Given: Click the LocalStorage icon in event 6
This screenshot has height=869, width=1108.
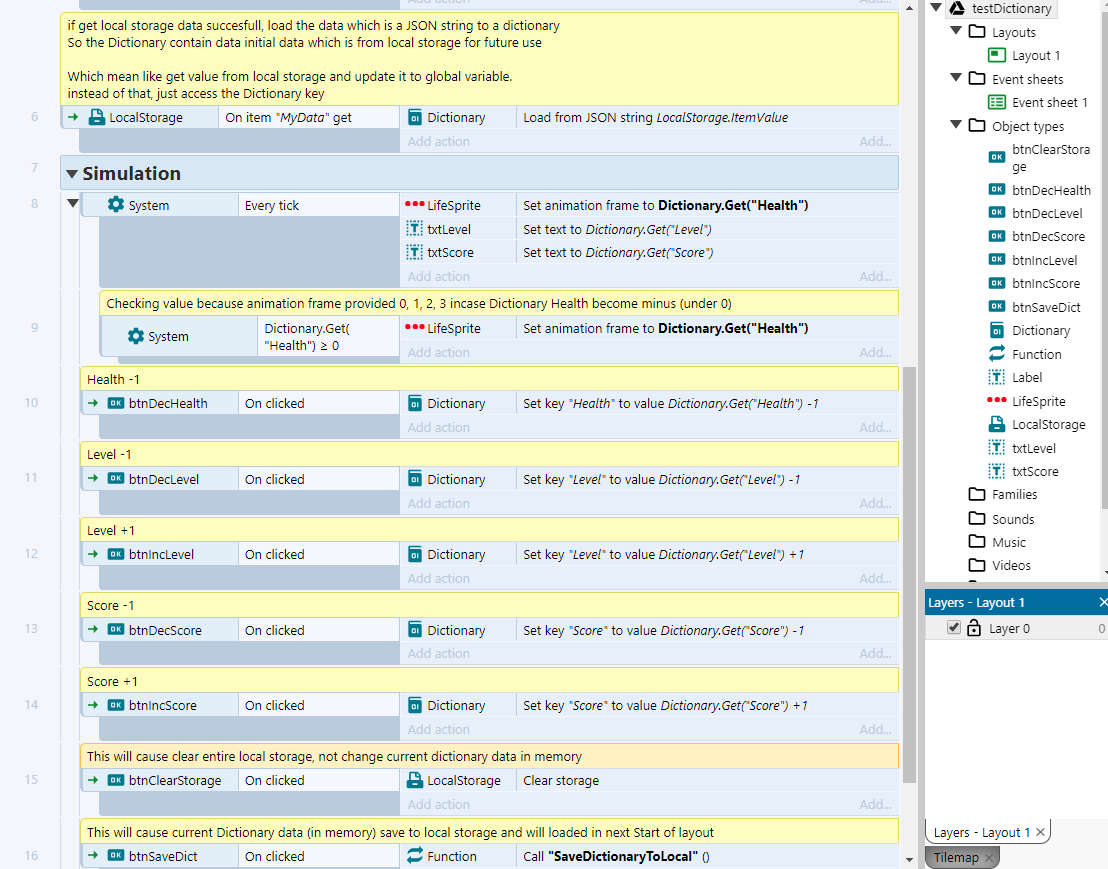Looking at the screenshot, I should coord(96,117).
